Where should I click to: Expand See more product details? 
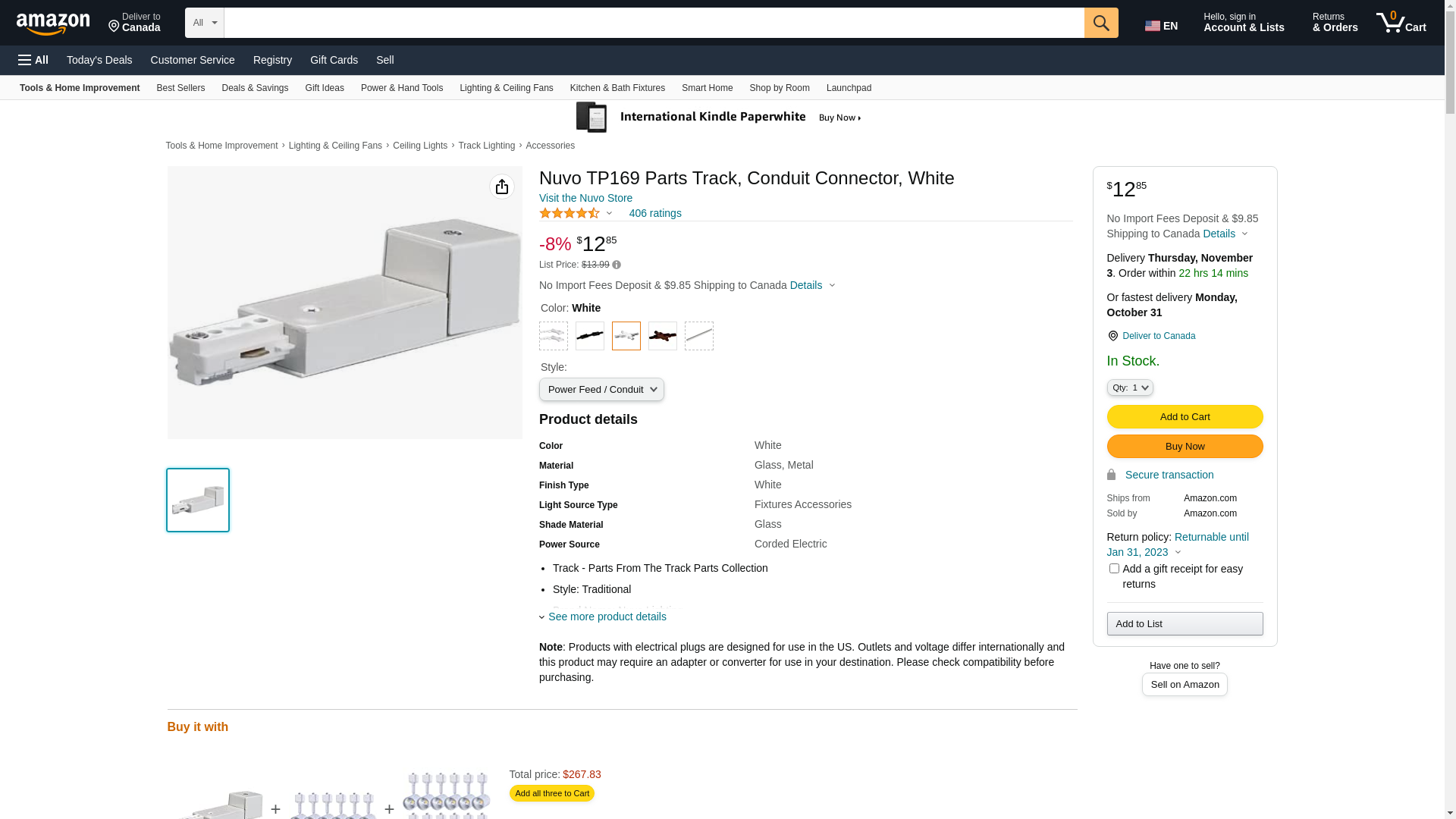pyautogui.click(x=607, y=617)
